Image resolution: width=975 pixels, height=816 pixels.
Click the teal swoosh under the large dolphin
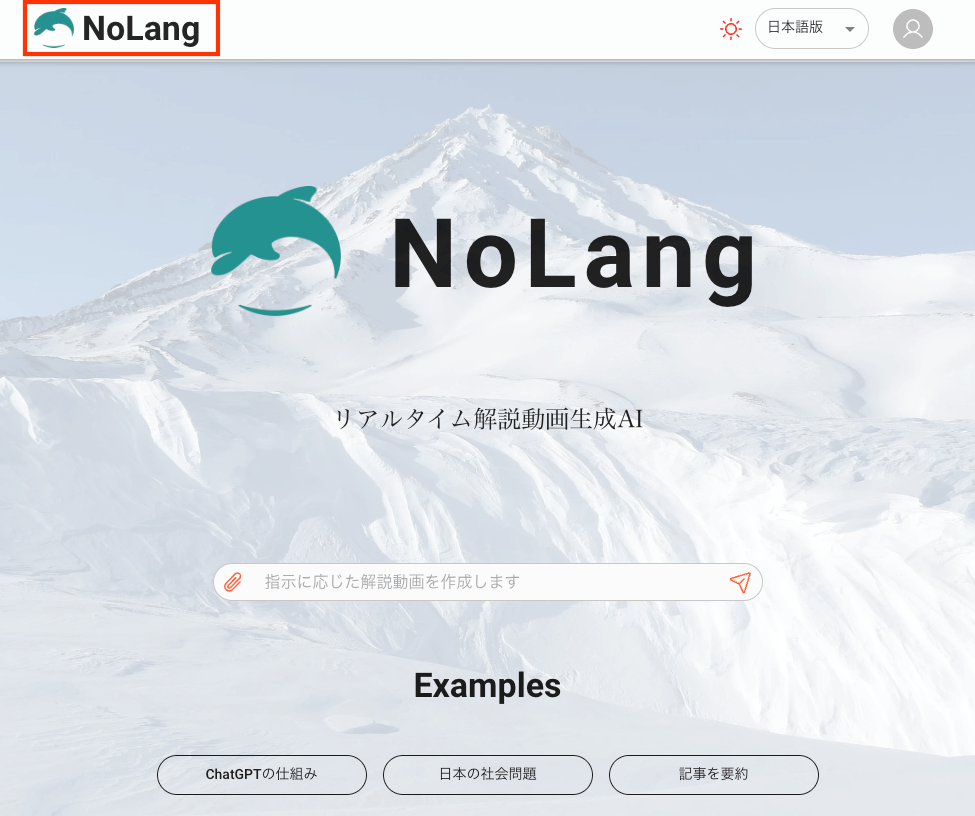pyautogui.click(x=275, y=309)
